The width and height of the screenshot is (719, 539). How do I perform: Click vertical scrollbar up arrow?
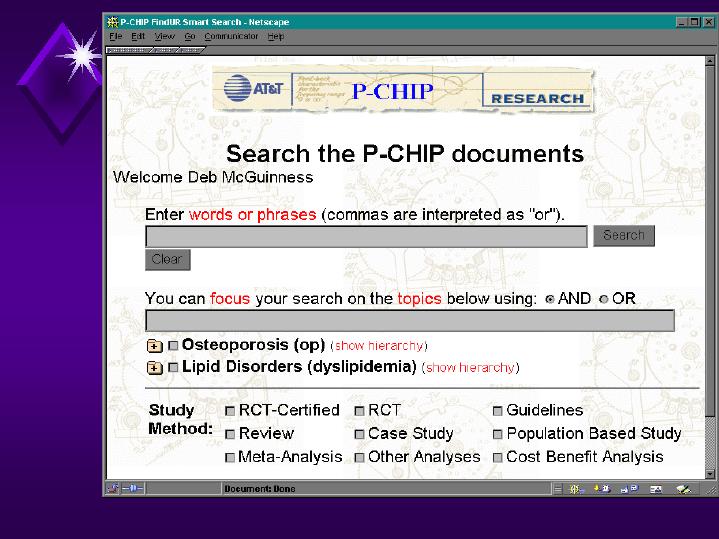coord(709,60)
